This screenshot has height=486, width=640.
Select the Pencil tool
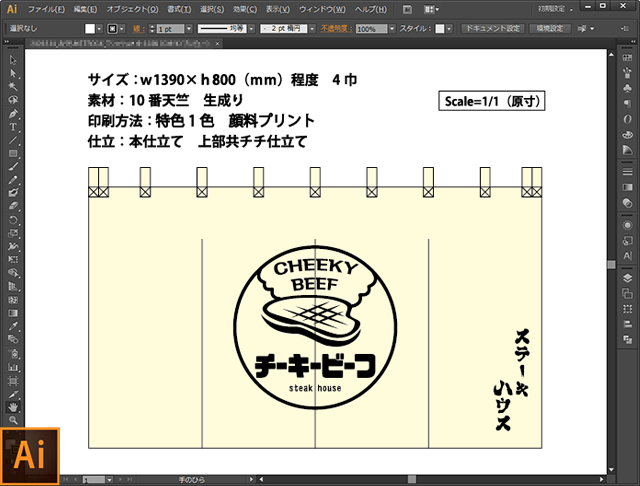coord(13,180)
